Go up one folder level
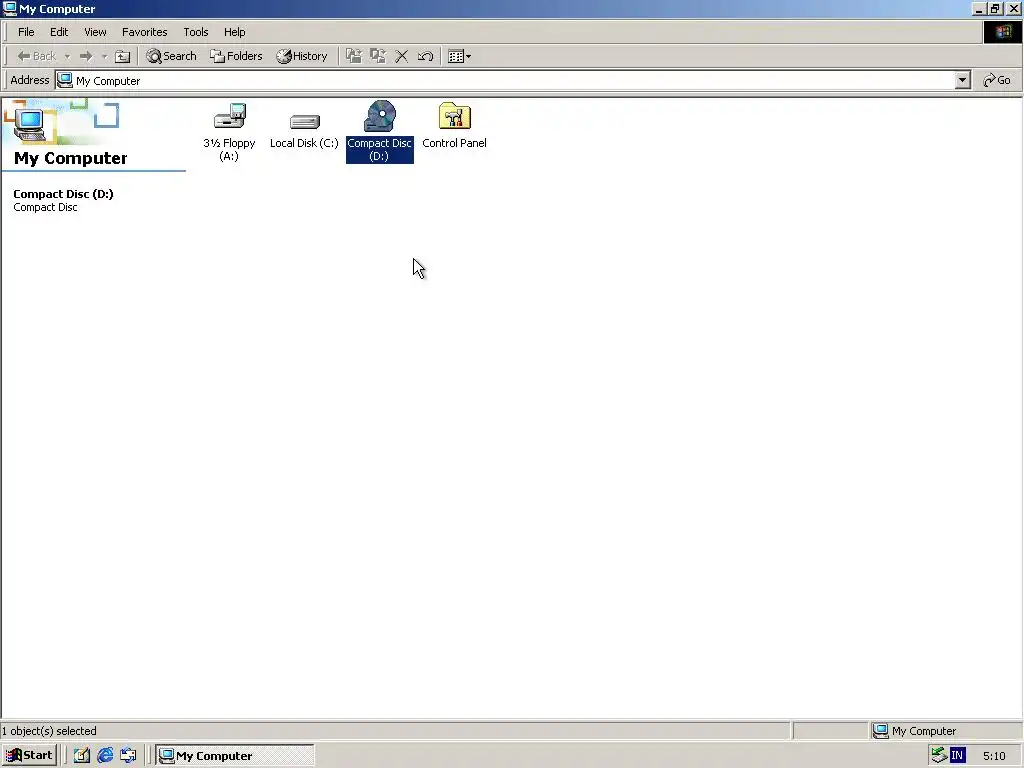The image size is (1024, 768). point(123,56)
